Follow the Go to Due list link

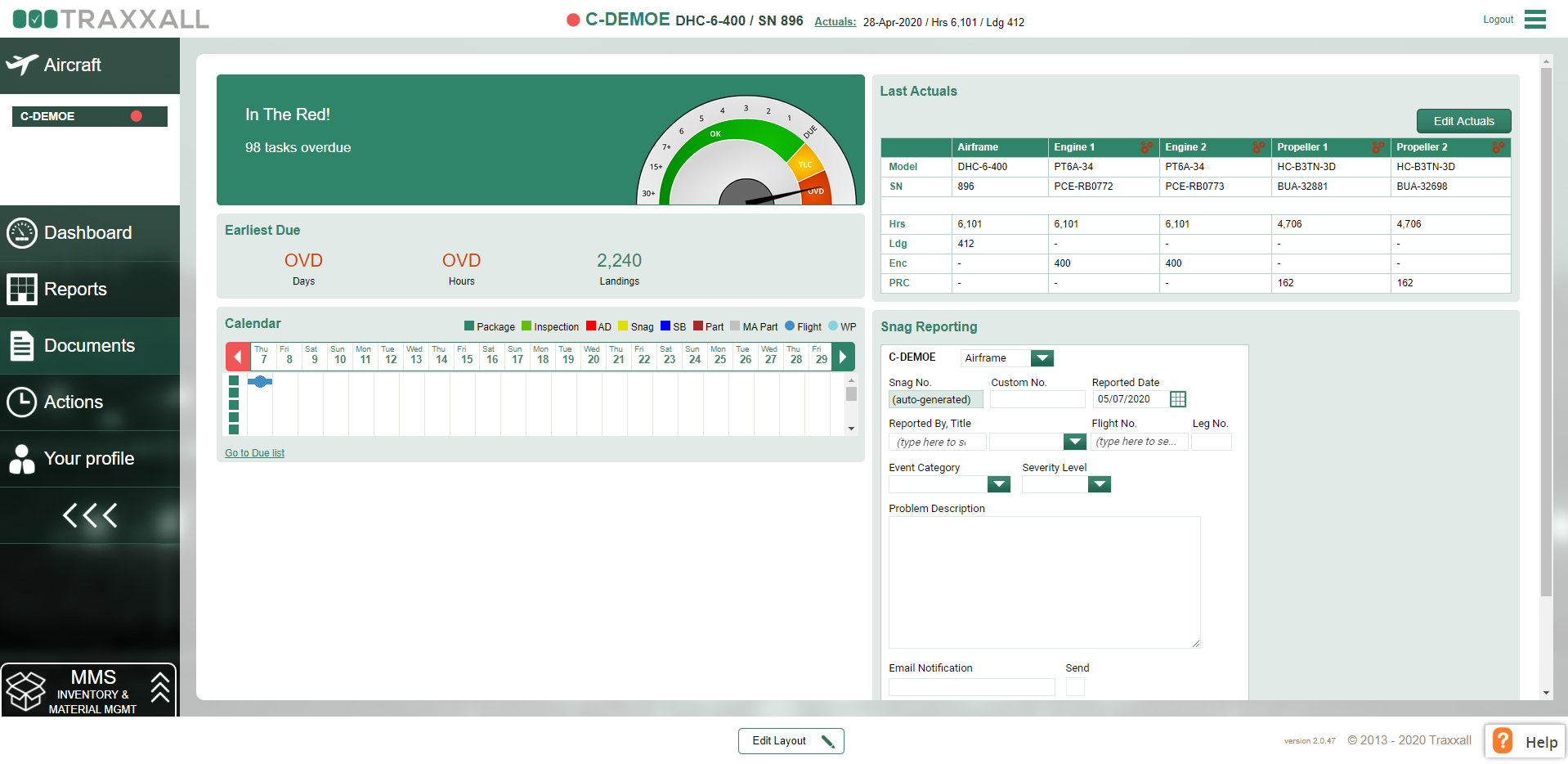pyautogui.click(x=254, y=453)
